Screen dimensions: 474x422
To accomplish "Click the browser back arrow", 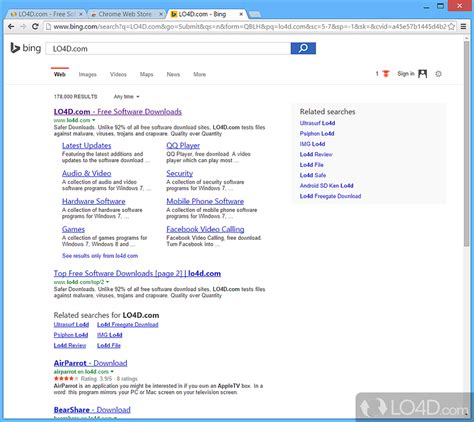I will click(11, 27).
